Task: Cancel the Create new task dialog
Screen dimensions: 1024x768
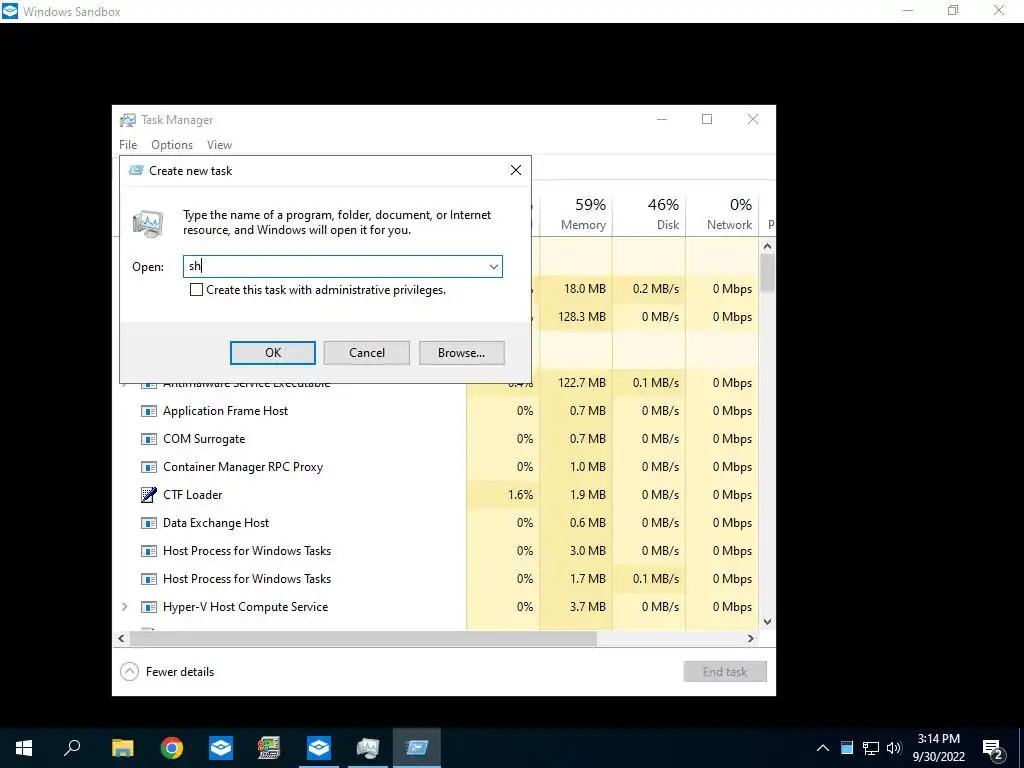Action: click(366, 353)
